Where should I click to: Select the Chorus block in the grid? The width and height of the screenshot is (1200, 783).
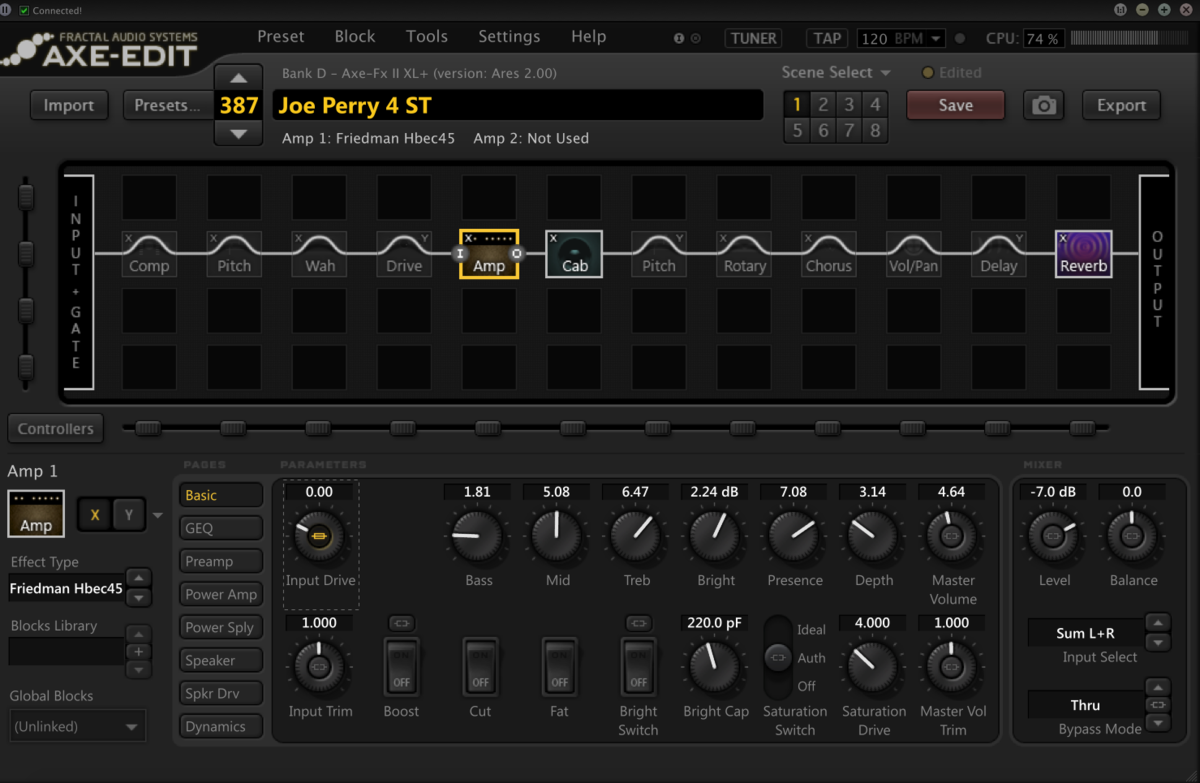(x=829, y=254)
